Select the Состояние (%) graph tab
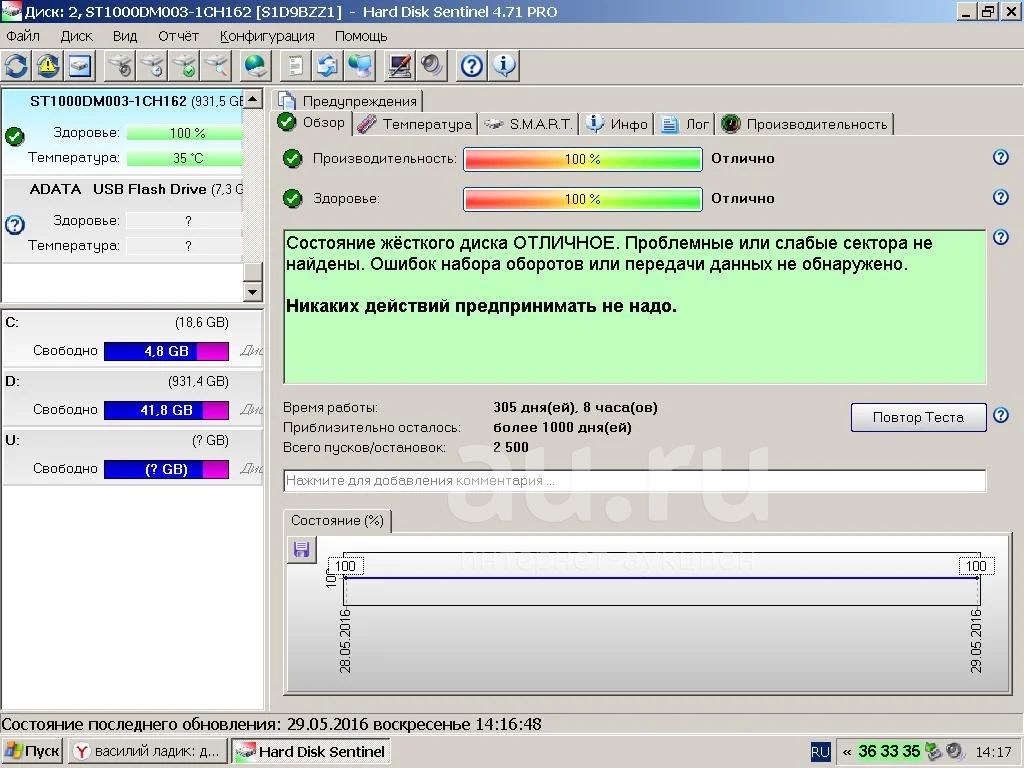Image resolution: width=1024 pixels, height=768 pixels. [337, 520]
